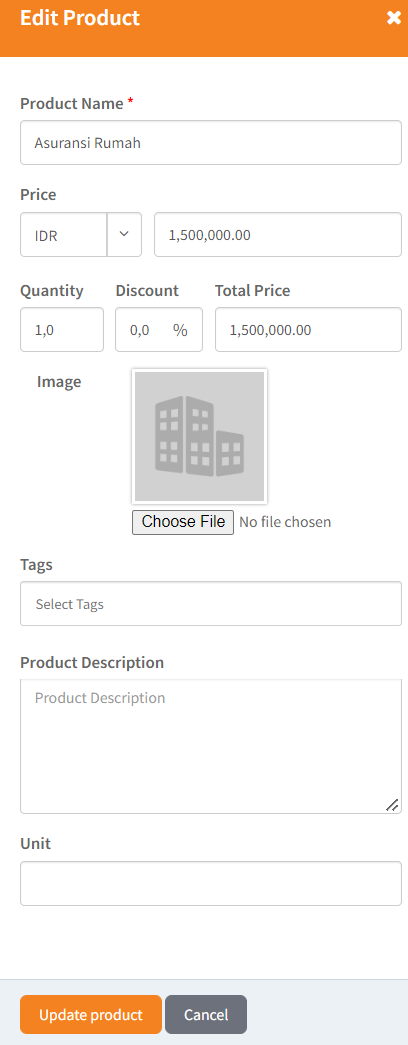Click the Choose File button

183,522
